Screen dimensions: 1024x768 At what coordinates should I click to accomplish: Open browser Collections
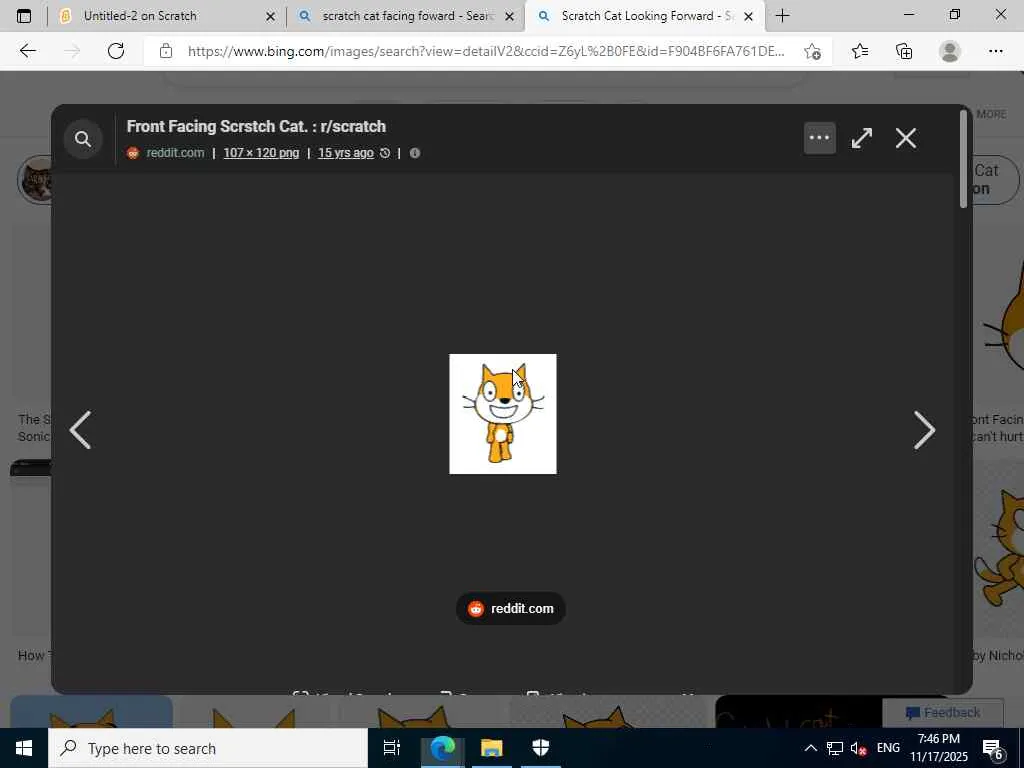point(904,51)
